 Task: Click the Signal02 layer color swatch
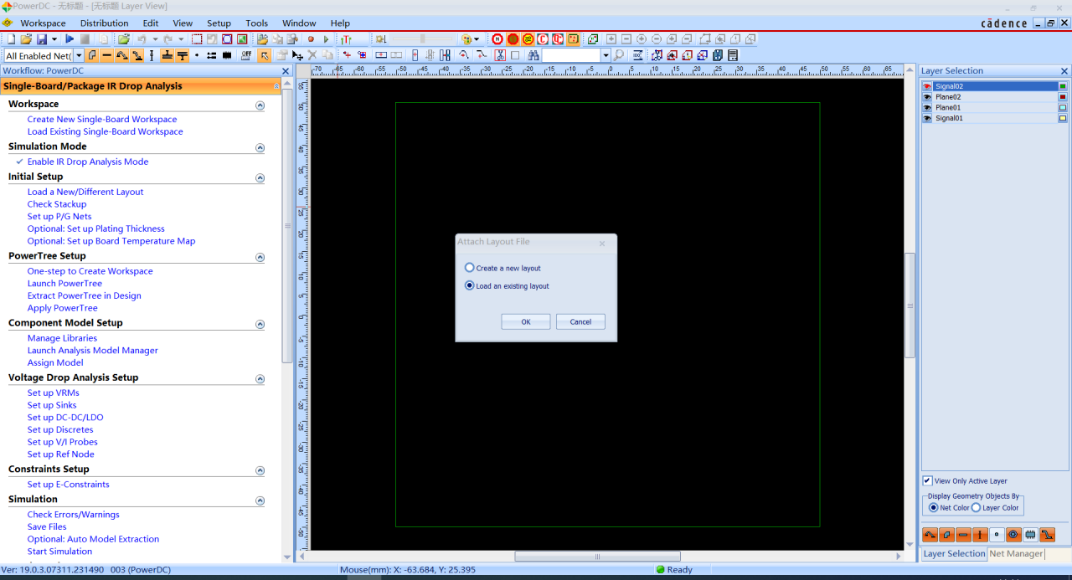[x=1062, y=86]
